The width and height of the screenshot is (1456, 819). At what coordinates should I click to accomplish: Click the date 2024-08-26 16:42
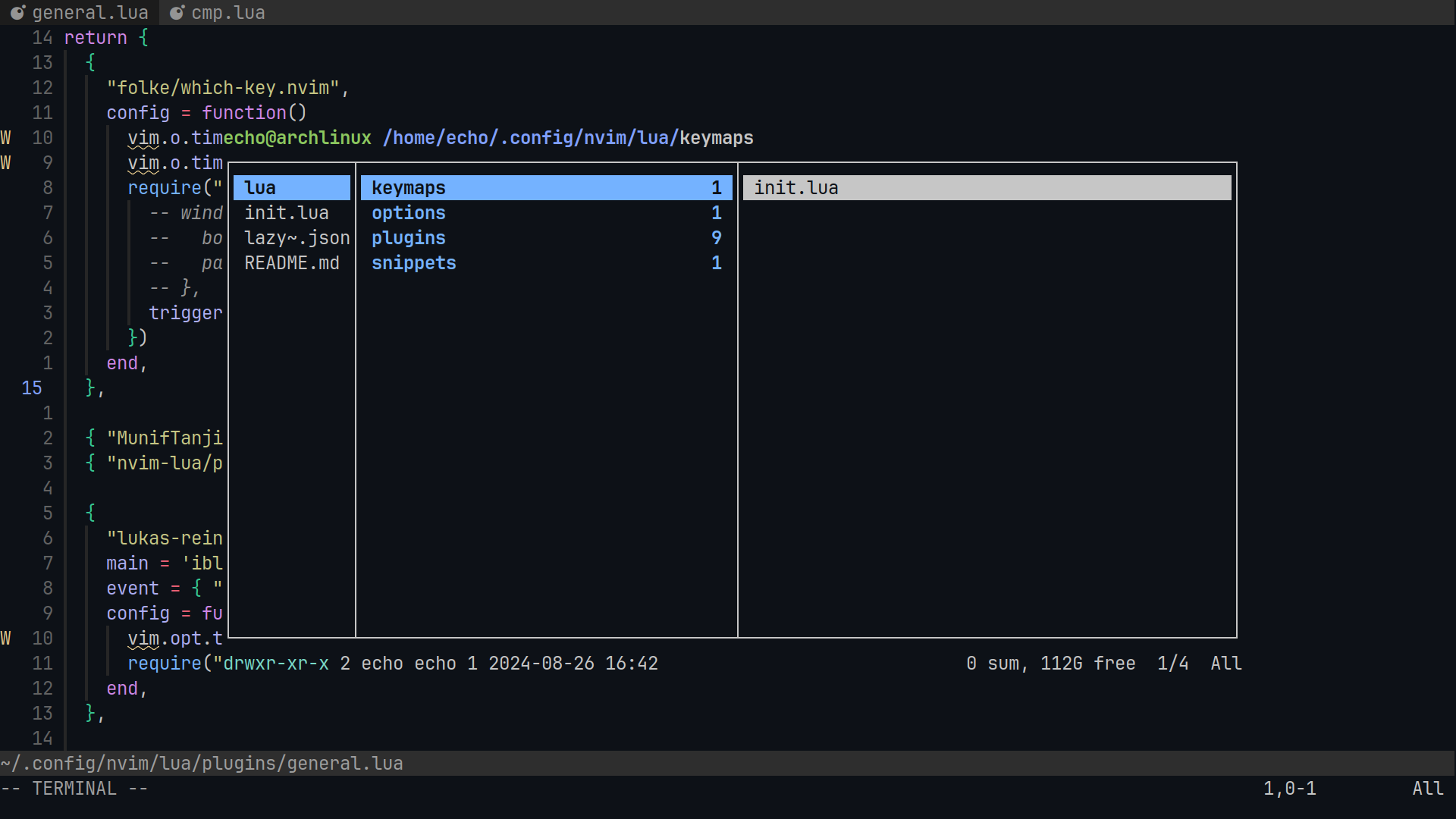pyautogui.click(x=573, y=664)
